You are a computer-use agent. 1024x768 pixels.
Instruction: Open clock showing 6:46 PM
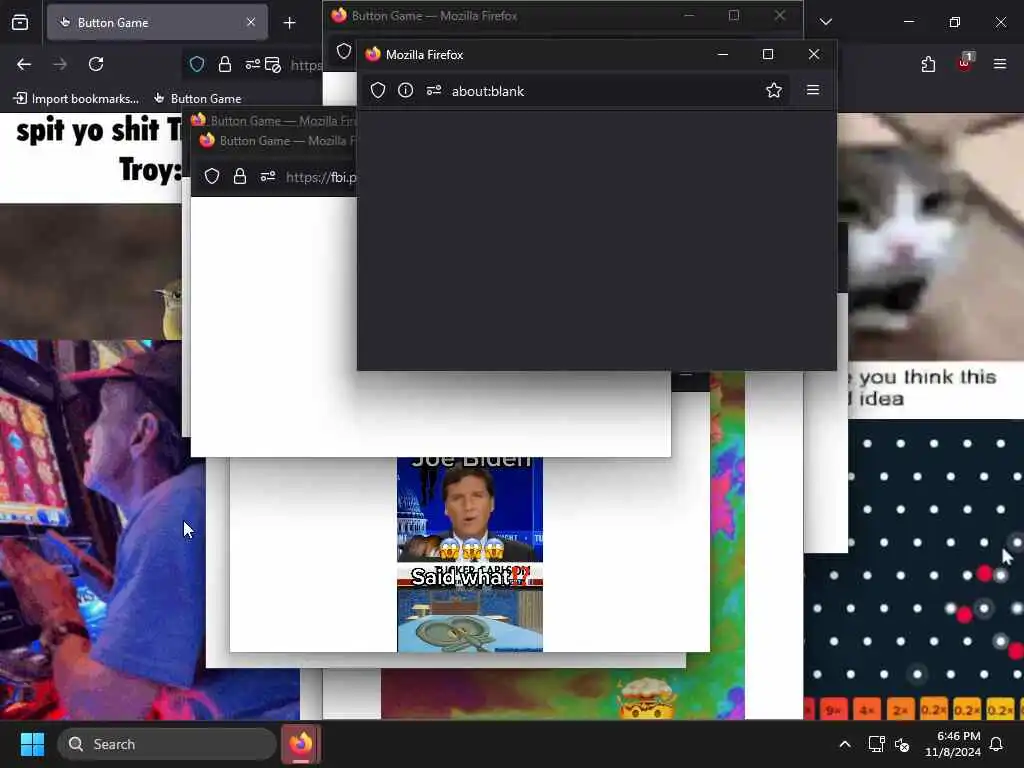click(953, 744)
